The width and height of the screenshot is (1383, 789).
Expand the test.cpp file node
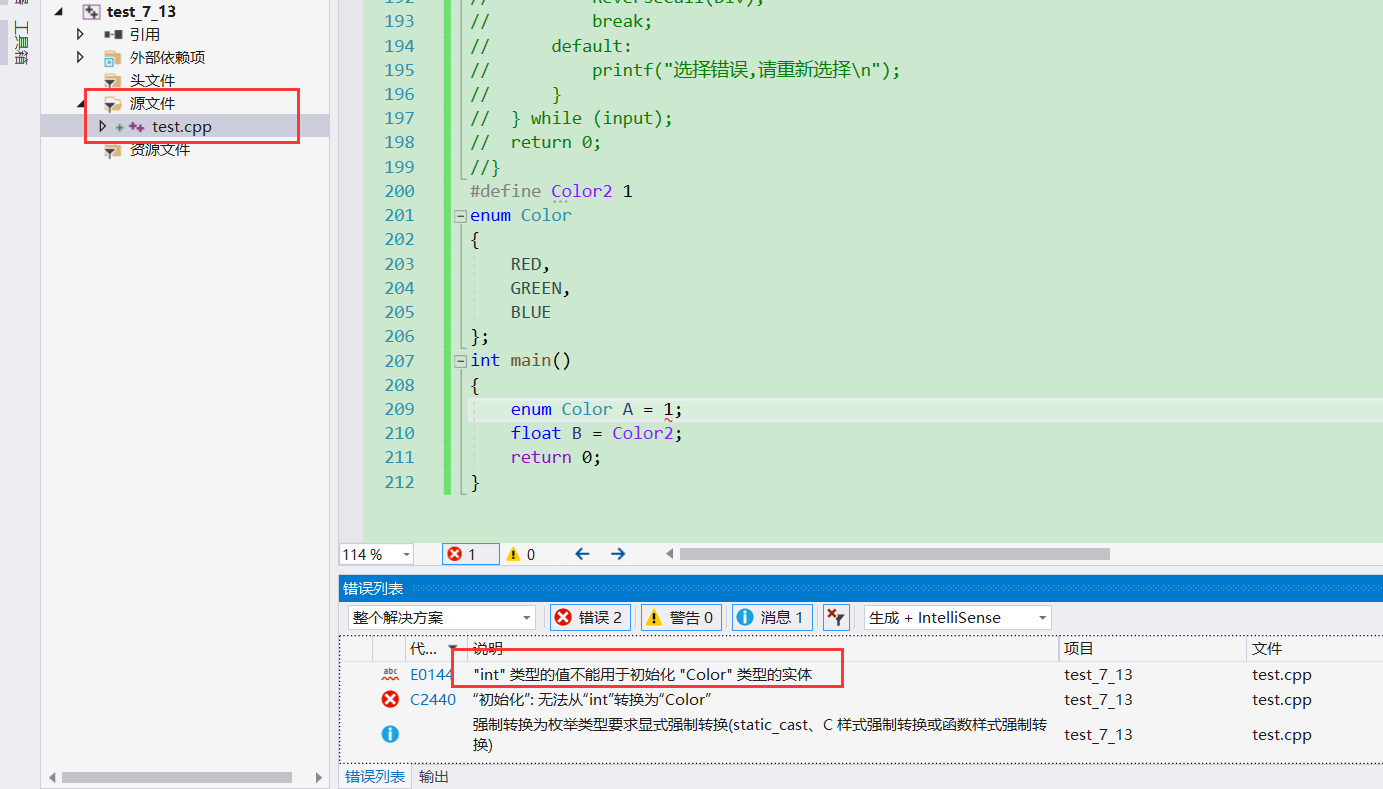[x=102, y=127]
